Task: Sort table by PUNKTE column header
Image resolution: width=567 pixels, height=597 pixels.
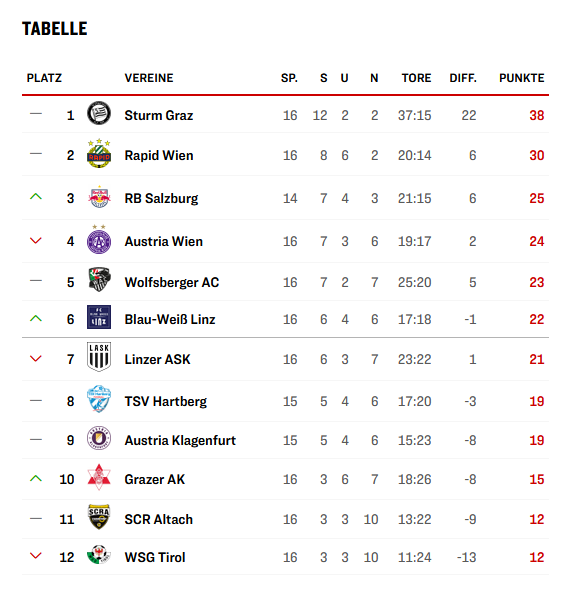Action: coord(522,78)
